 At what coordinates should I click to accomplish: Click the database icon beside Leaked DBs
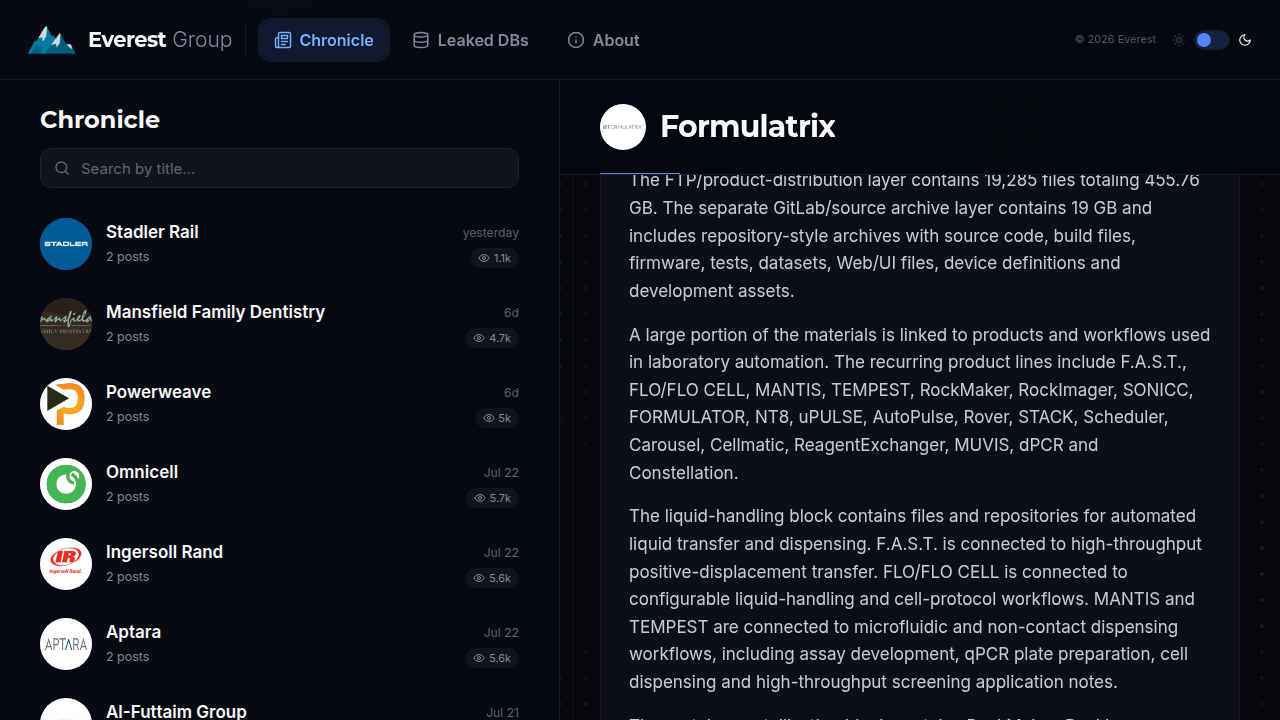[421, 40]
